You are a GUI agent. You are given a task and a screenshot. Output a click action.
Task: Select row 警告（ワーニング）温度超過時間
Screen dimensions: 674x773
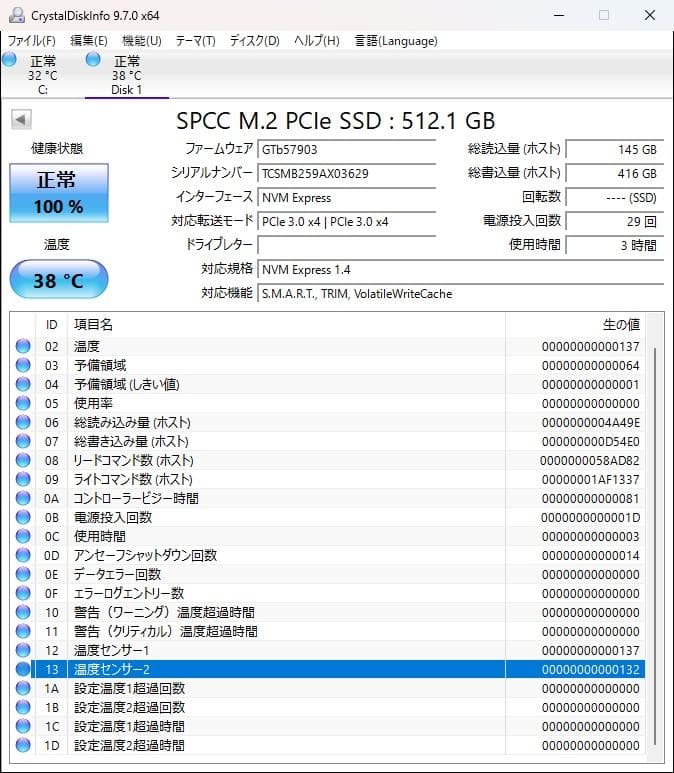click(328, 612)
